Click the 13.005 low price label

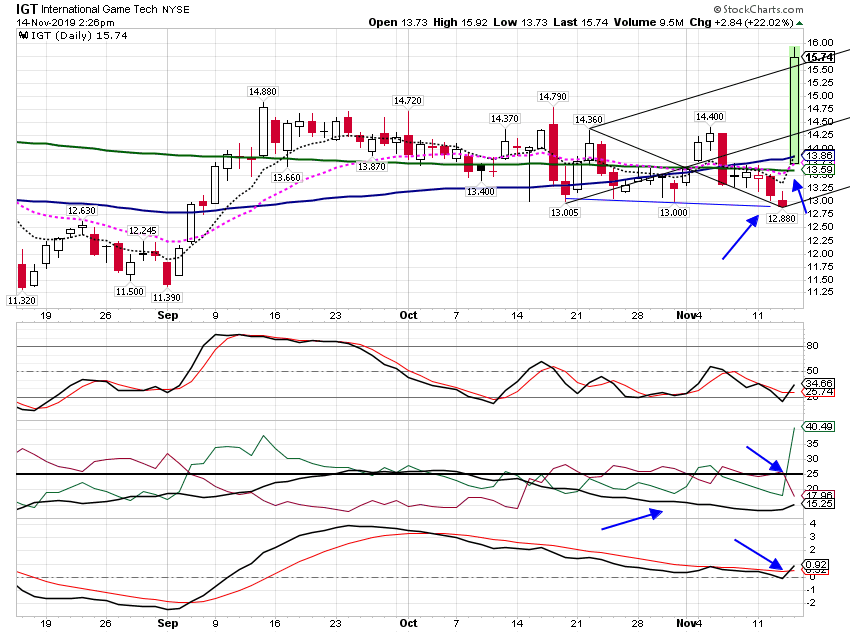point(564,212)
